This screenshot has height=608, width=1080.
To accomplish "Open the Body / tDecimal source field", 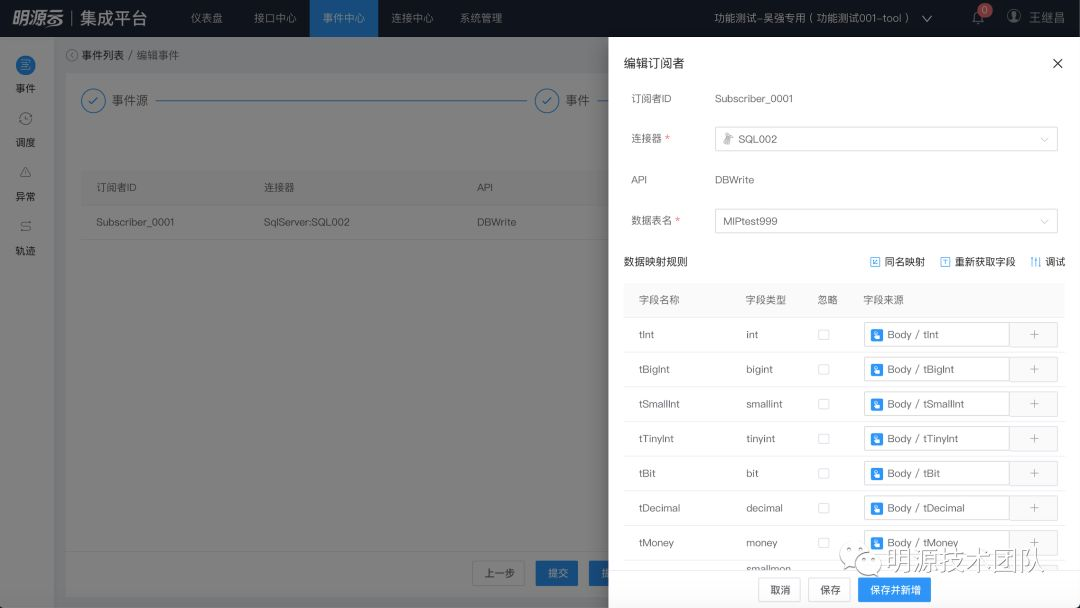I will pos(937,508).
